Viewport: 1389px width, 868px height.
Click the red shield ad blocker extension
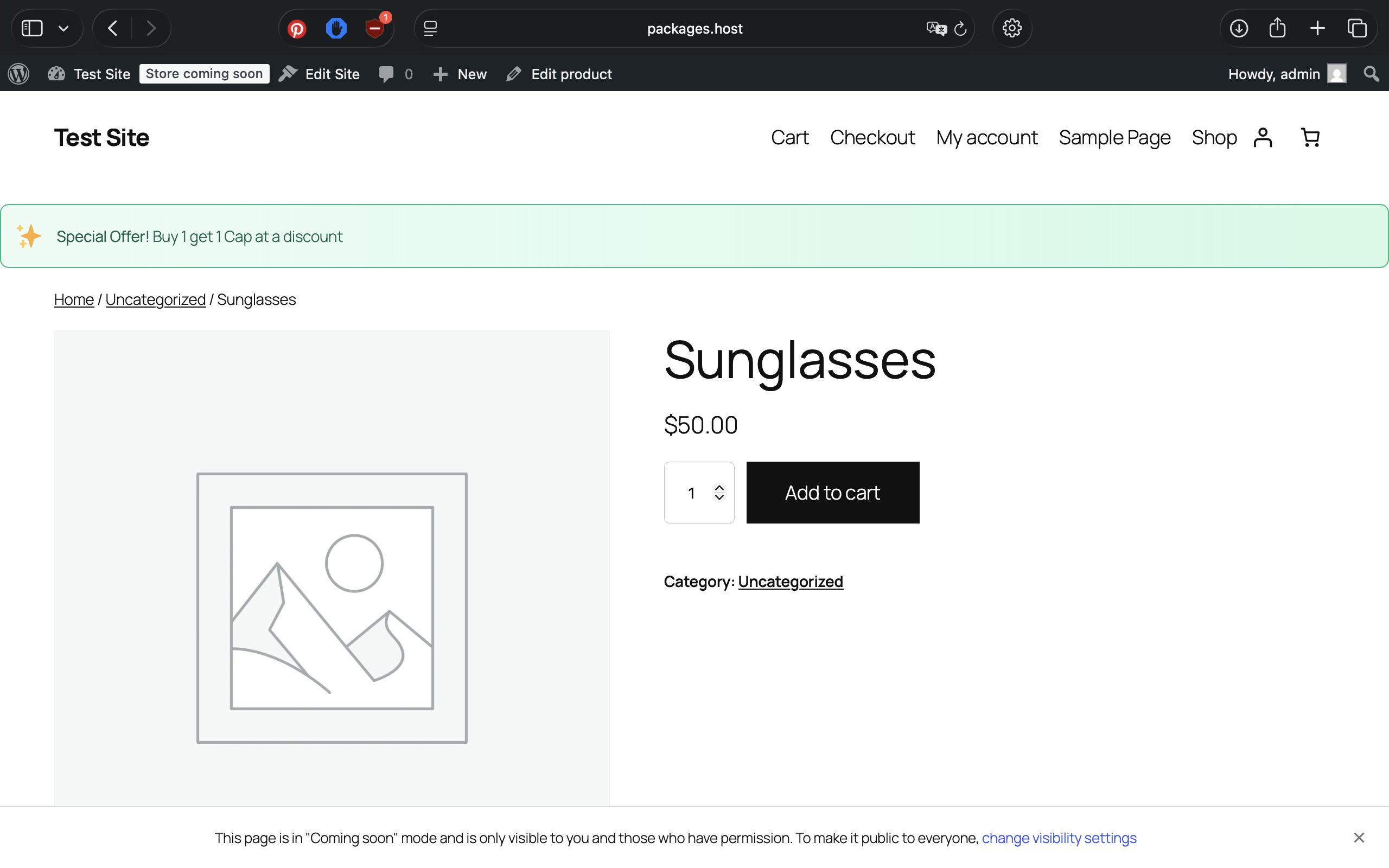pos(375,29)
